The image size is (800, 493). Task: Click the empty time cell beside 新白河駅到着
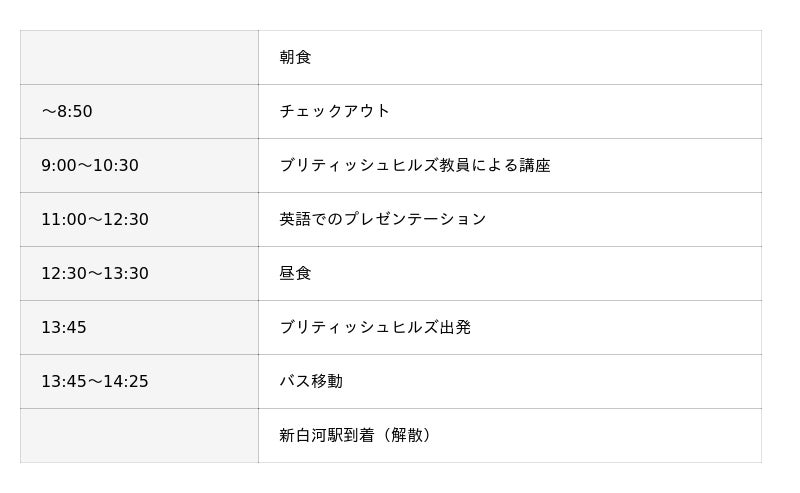click(x=139, y=436)
